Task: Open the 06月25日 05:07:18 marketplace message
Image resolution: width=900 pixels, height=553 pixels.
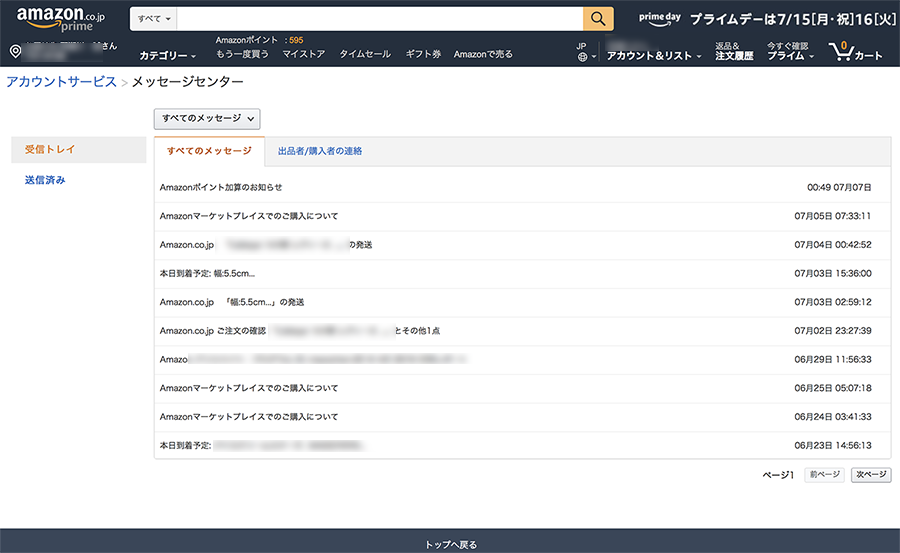Action: click(x=522, y=389)
